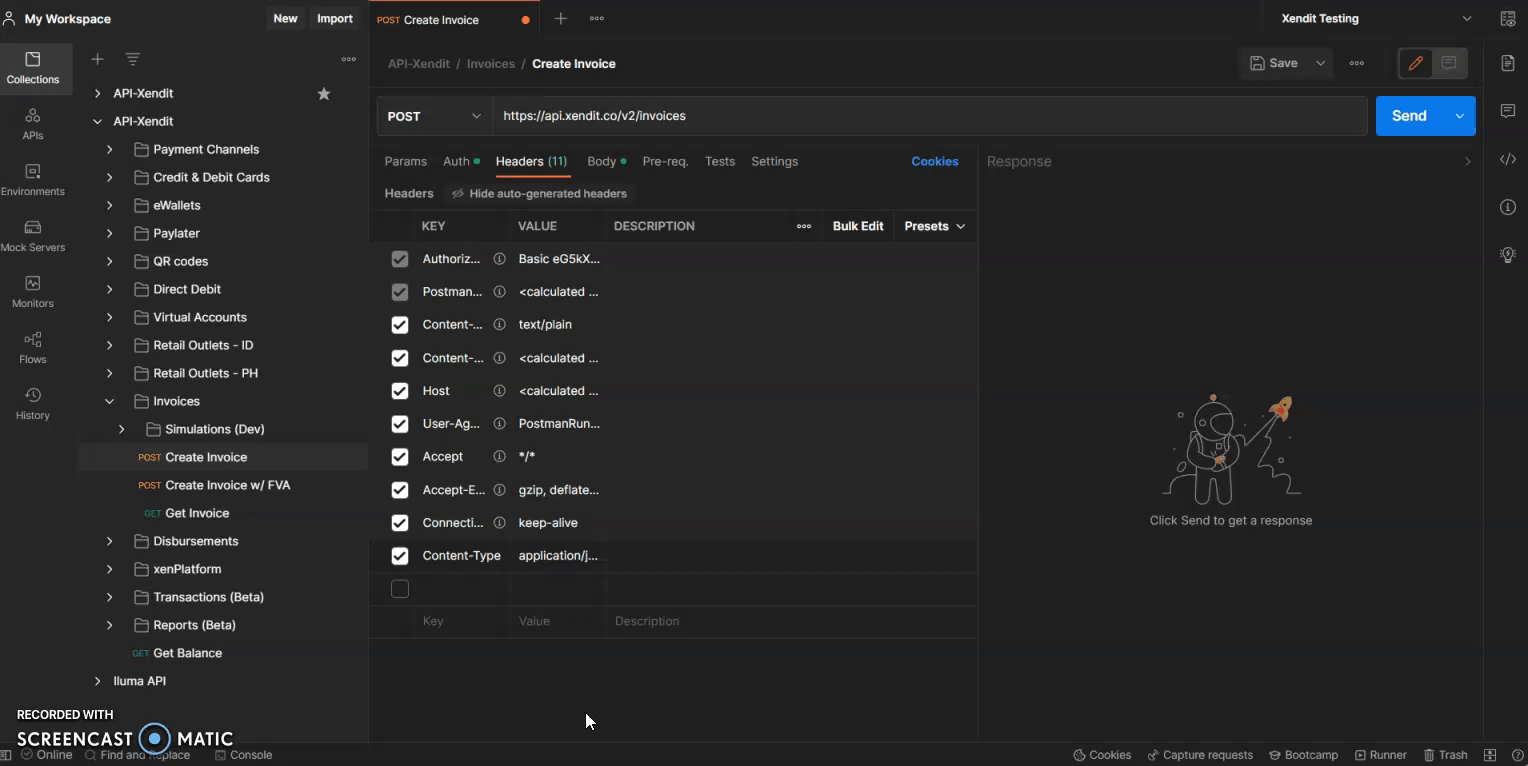
Task: Switch to the Tests tab
Action: pos(720,161)
